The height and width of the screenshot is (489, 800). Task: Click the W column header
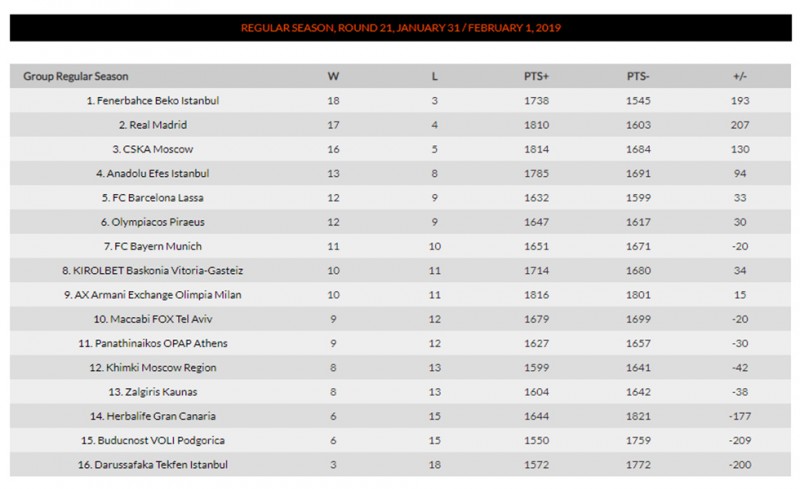(333, 76)
